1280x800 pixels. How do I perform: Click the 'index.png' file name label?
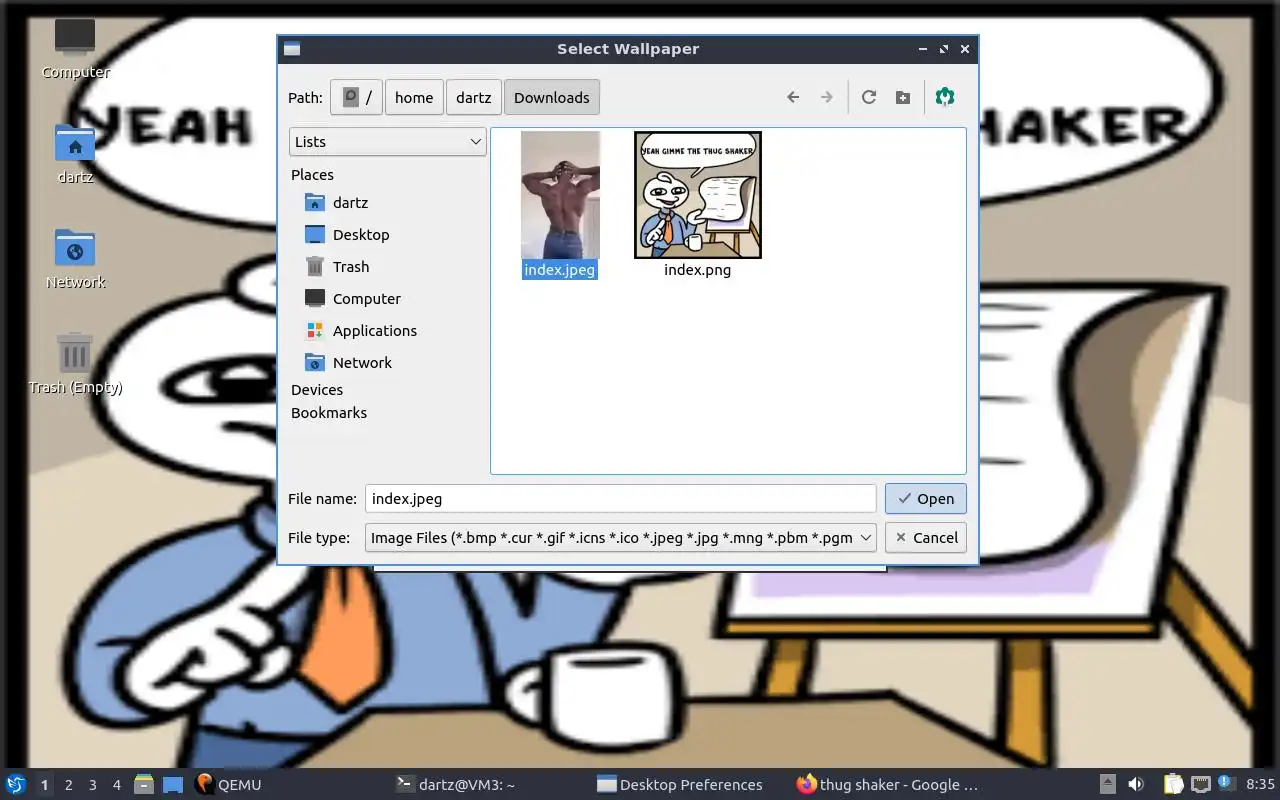[x=698, y=270]
